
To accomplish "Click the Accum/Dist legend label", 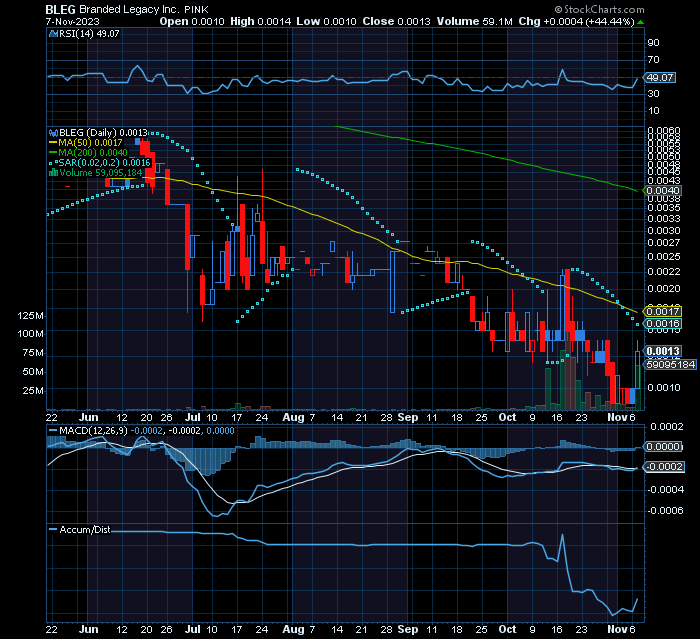I will click(x=84, y=530).
